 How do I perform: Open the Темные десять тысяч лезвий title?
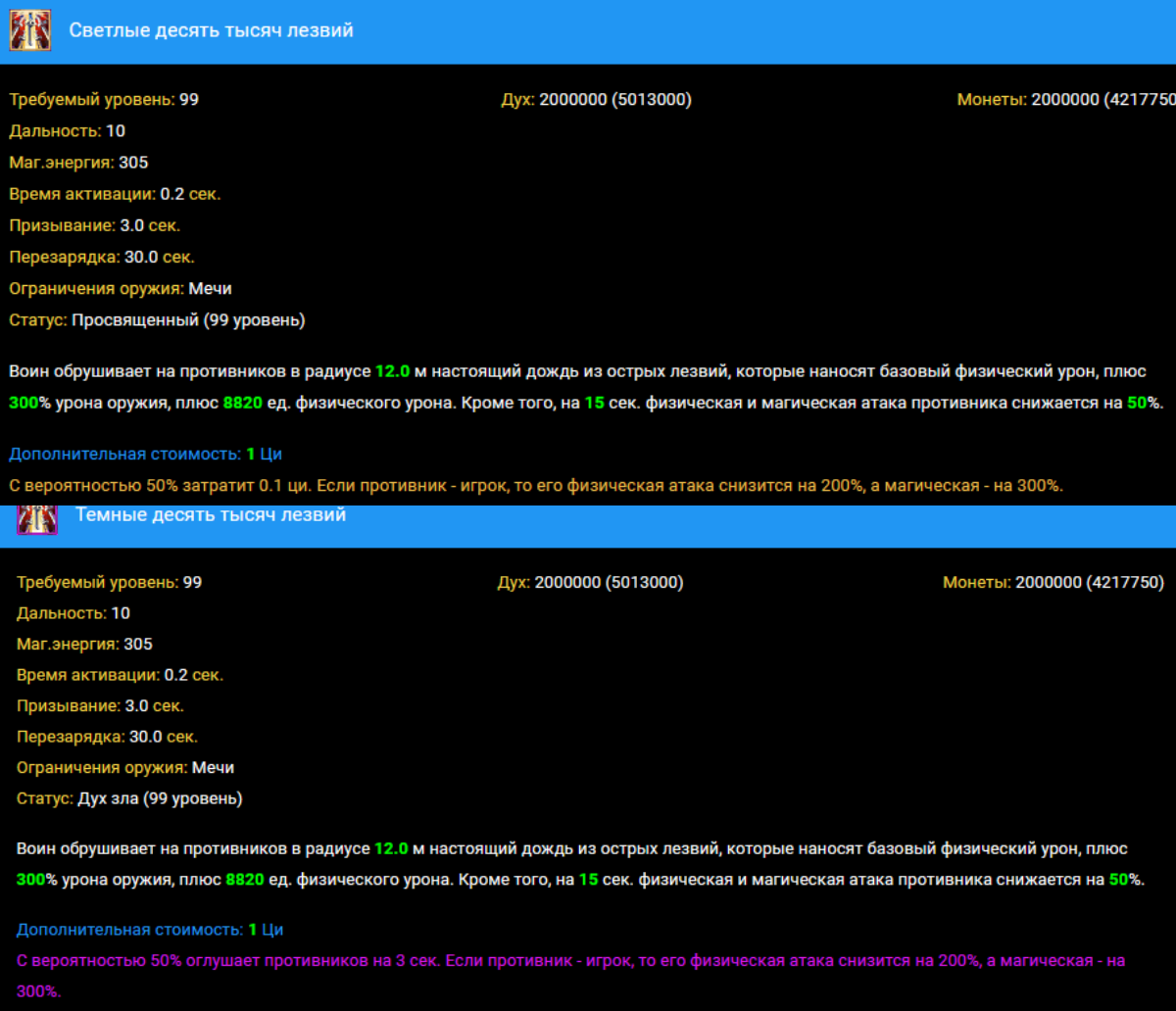click(211, 515)
